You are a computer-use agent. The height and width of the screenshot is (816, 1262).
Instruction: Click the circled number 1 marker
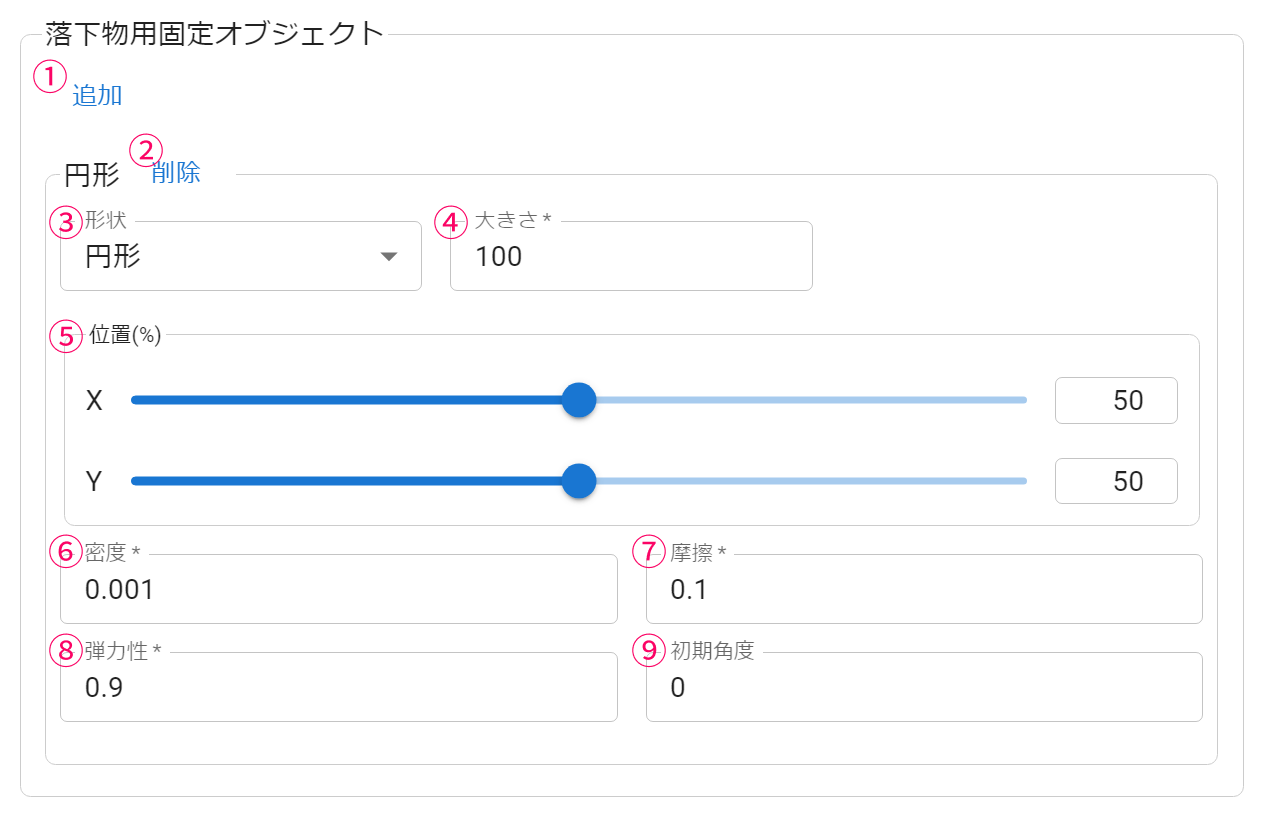[50, 76]
